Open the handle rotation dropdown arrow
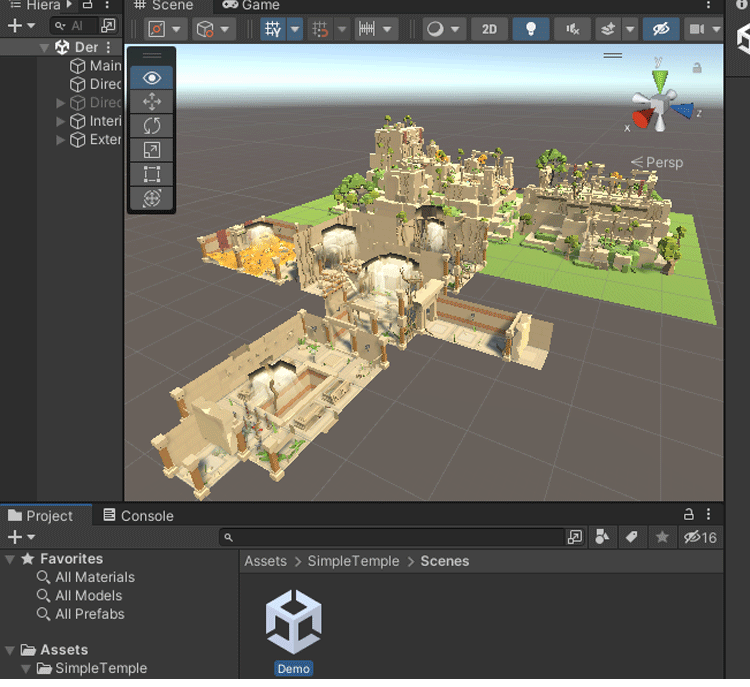Image resolution: width=750 pixels, height=687 pixels. tap(224, 29)
